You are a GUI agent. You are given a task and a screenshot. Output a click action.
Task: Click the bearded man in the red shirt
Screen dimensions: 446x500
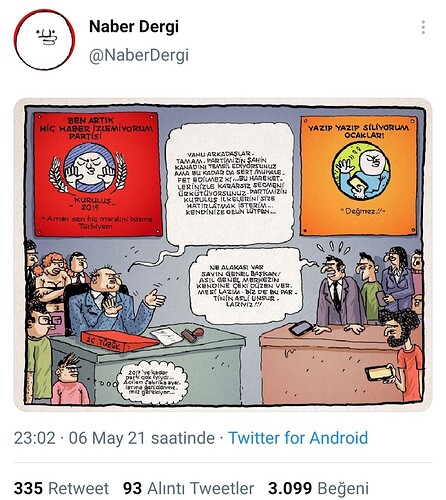coord(402,353)
